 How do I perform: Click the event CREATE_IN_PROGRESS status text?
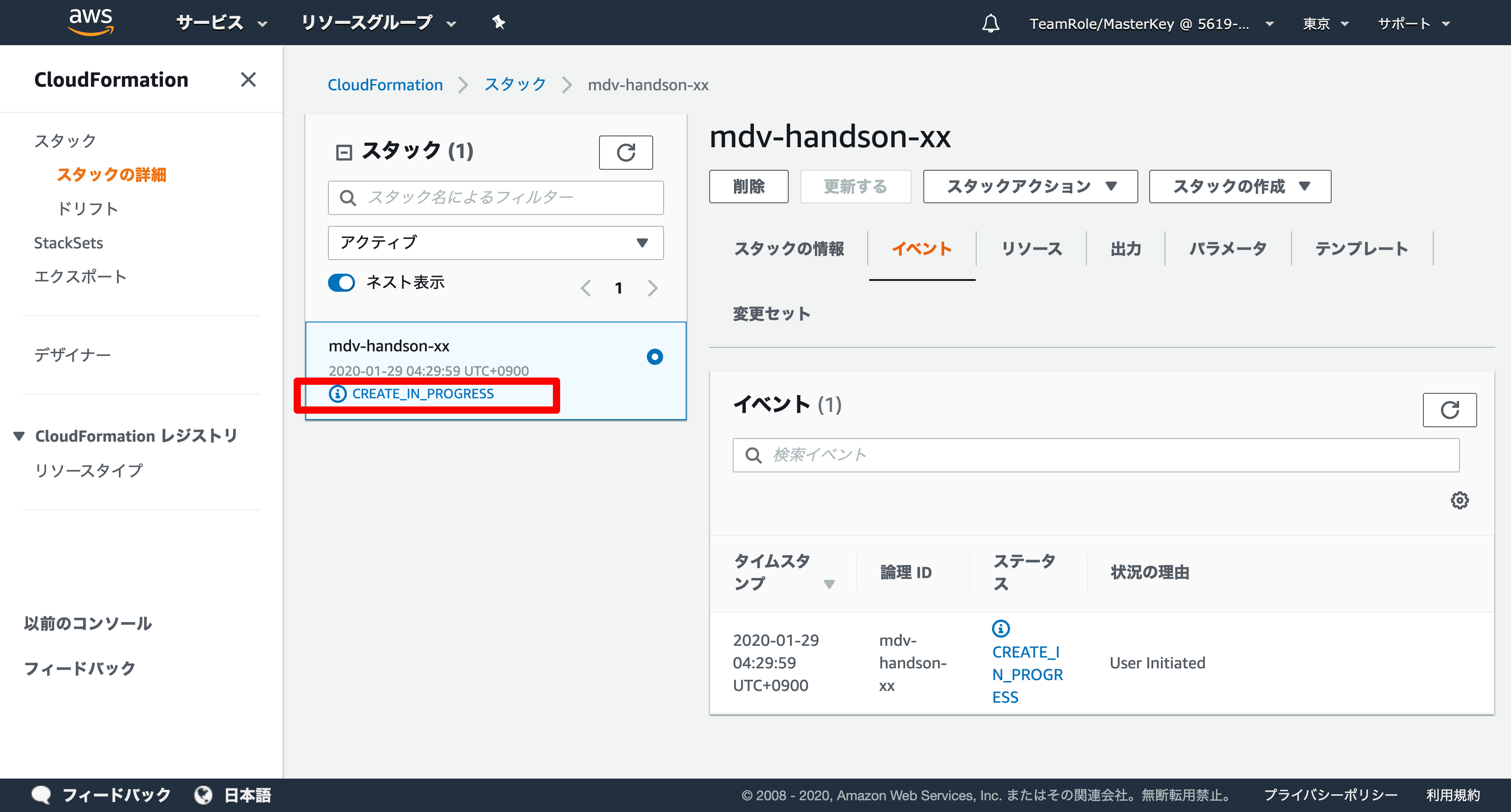click(1027, 674)
